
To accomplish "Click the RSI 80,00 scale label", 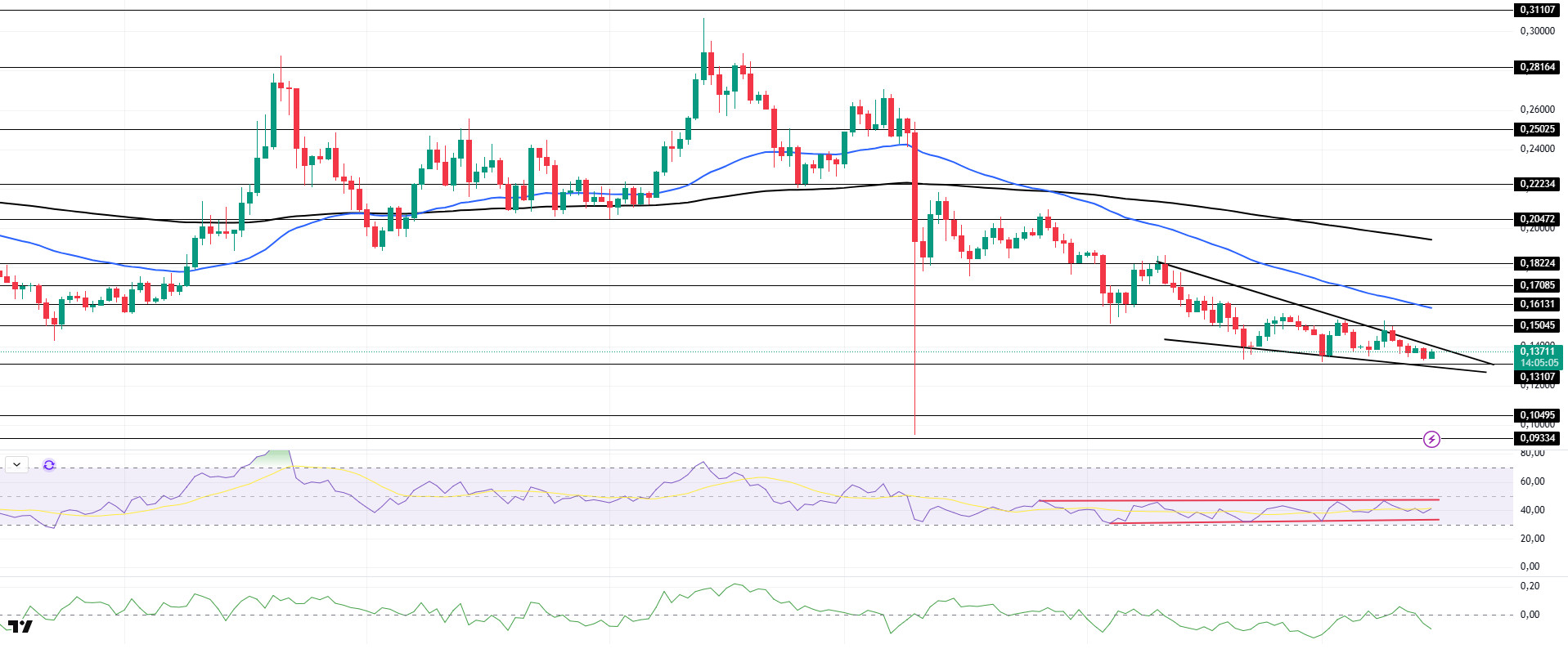I will click(1532, 453).
